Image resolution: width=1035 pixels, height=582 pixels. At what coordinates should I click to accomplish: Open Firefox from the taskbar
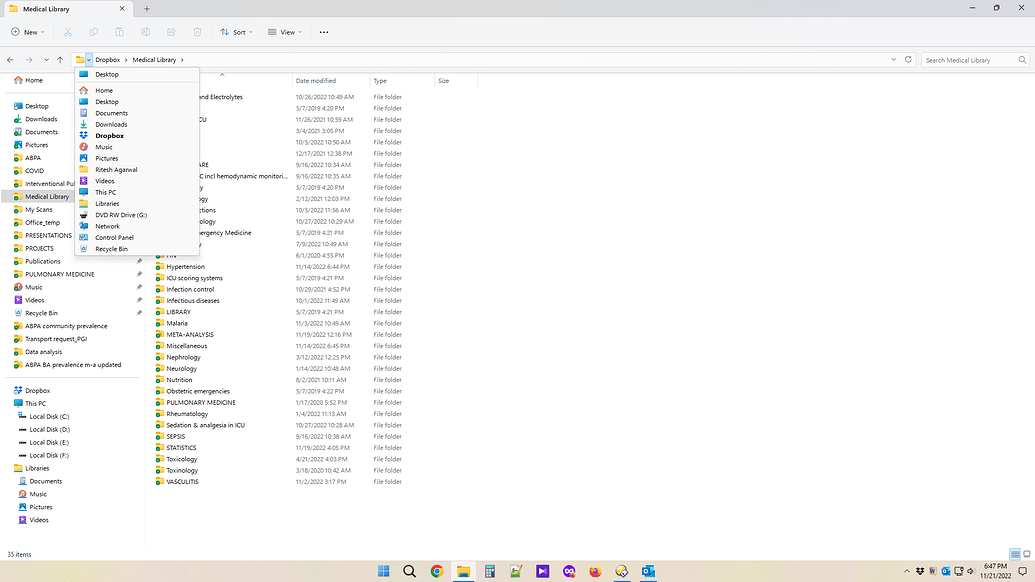click(x=595, y=571)
